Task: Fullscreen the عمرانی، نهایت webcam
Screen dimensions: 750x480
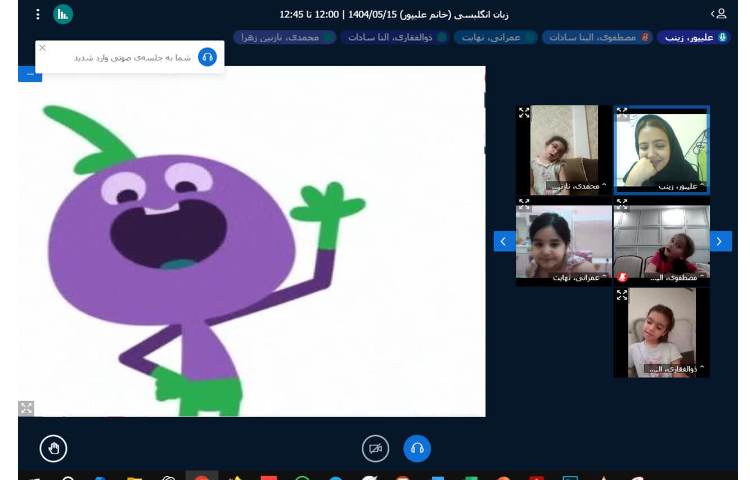Action: (524, 204)
